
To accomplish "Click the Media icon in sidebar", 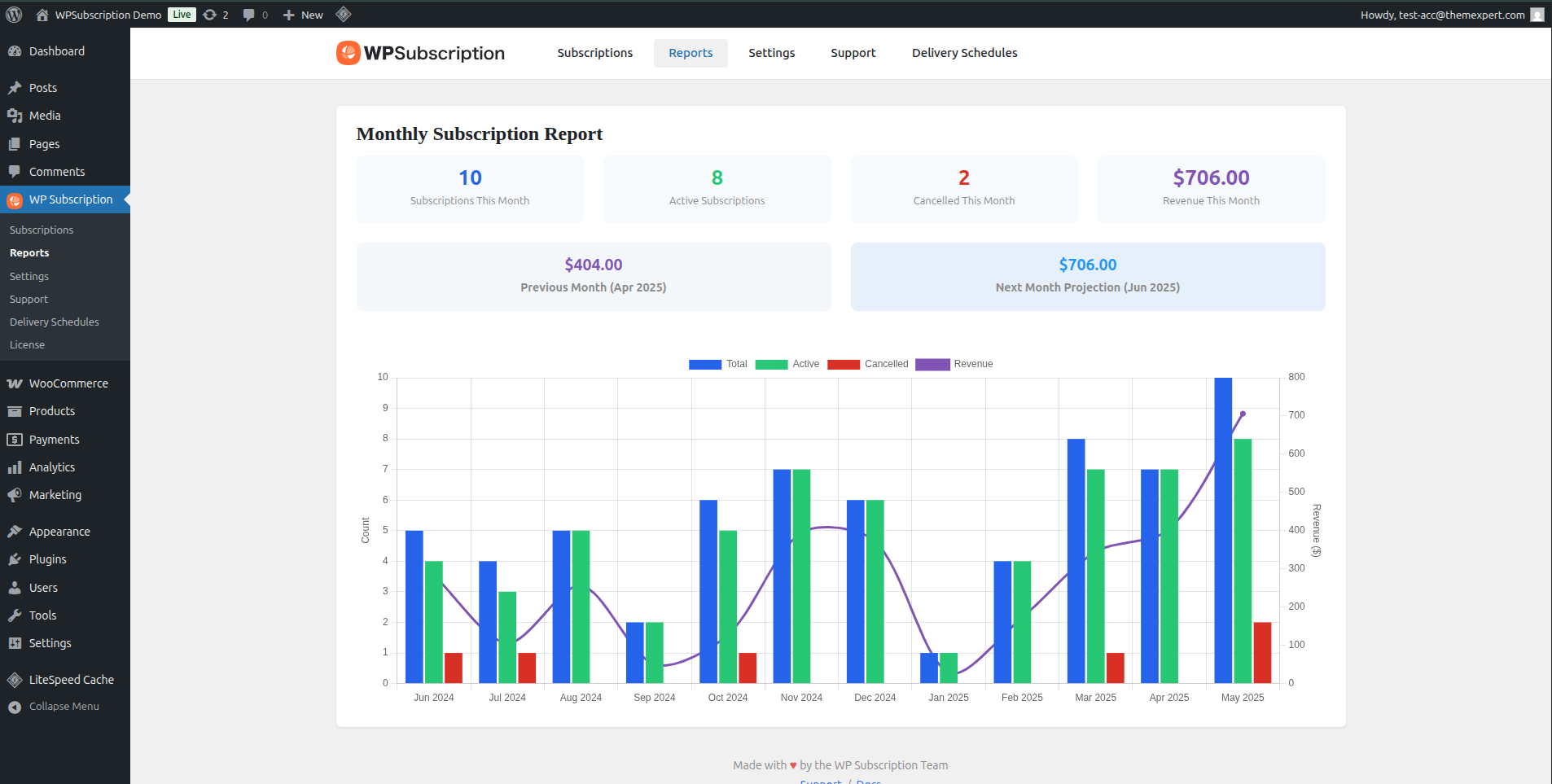I will click(15, 116).
